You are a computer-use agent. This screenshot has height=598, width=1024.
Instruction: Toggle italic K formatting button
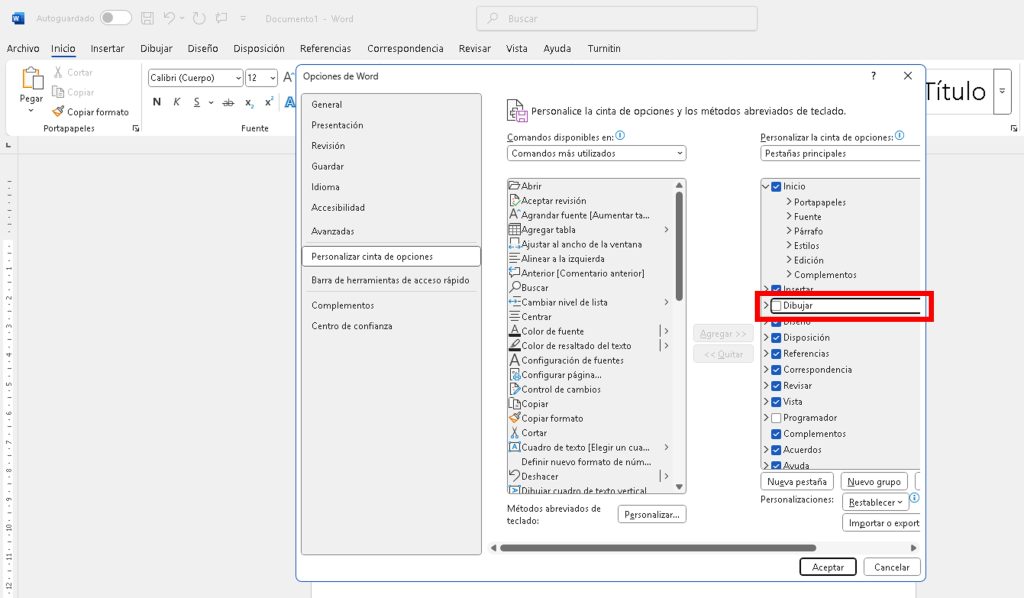(x=177, y=102)
